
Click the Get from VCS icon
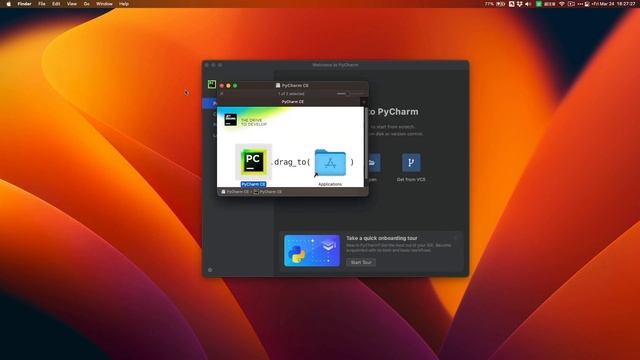(411, 162)
